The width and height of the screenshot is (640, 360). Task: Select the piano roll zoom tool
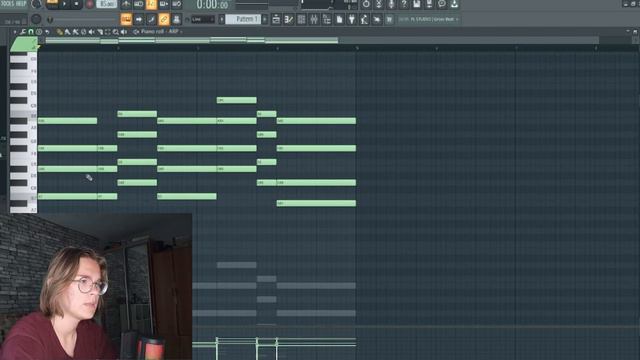coord(116,32)
